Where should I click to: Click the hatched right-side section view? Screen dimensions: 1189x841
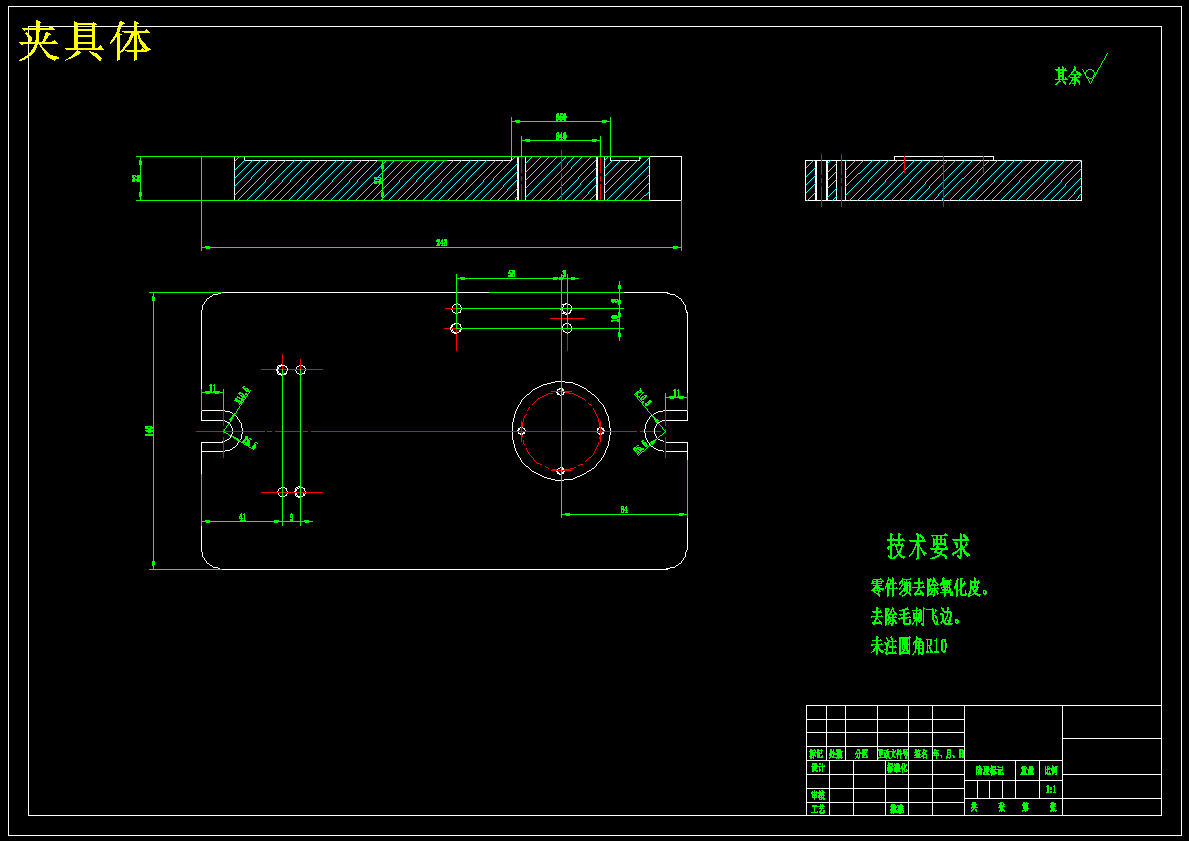943,180
